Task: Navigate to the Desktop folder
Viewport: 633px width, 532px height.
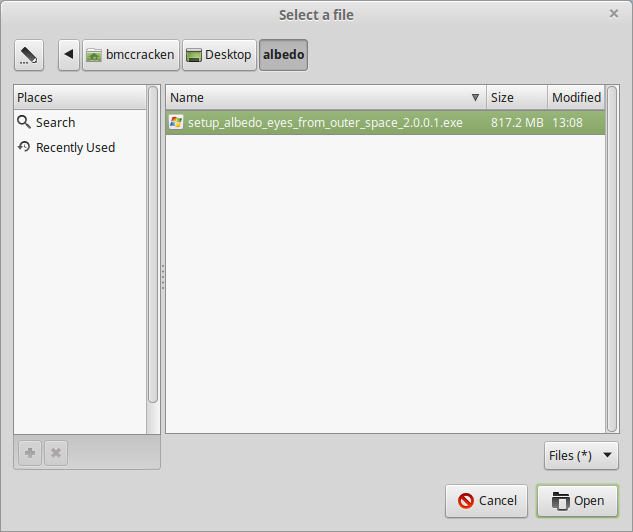Action: (x=219, y=55)
